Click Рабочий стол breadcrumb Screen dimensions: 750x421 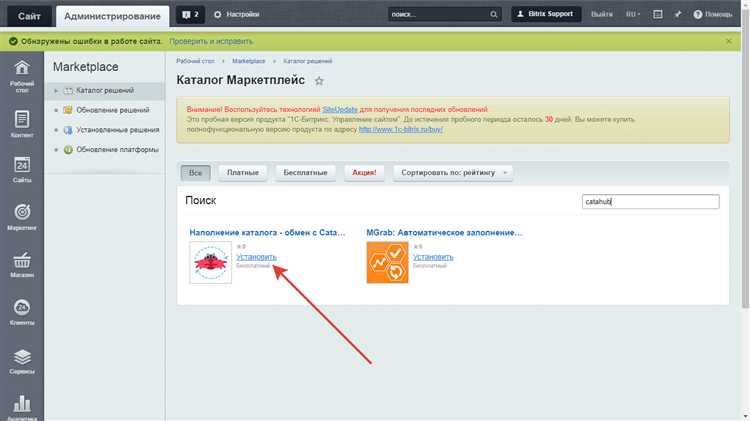[x=195, y=61]
